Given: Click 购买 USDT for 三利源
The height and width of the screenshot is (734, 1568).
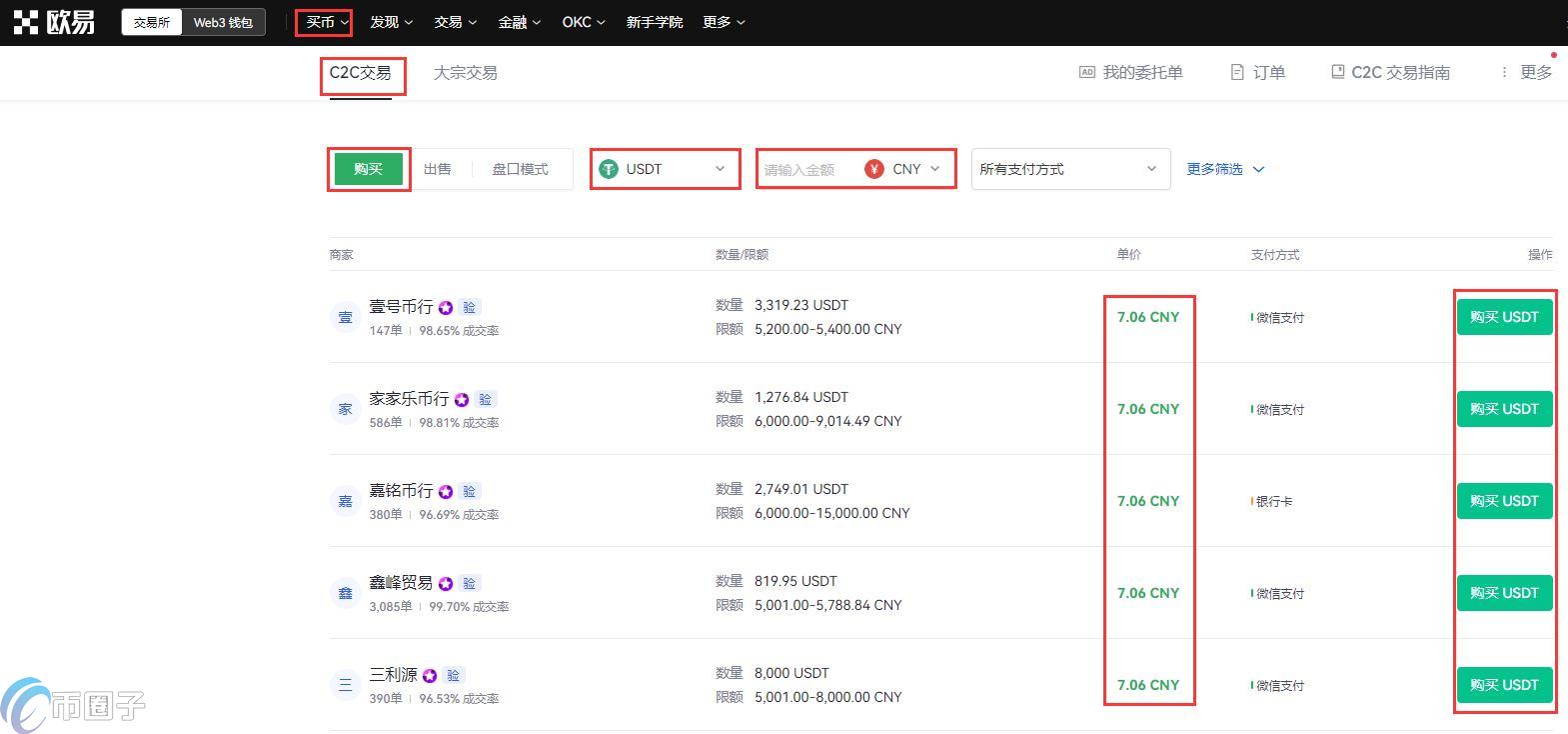Looking at the screenshot, I should coord(1504,685).
